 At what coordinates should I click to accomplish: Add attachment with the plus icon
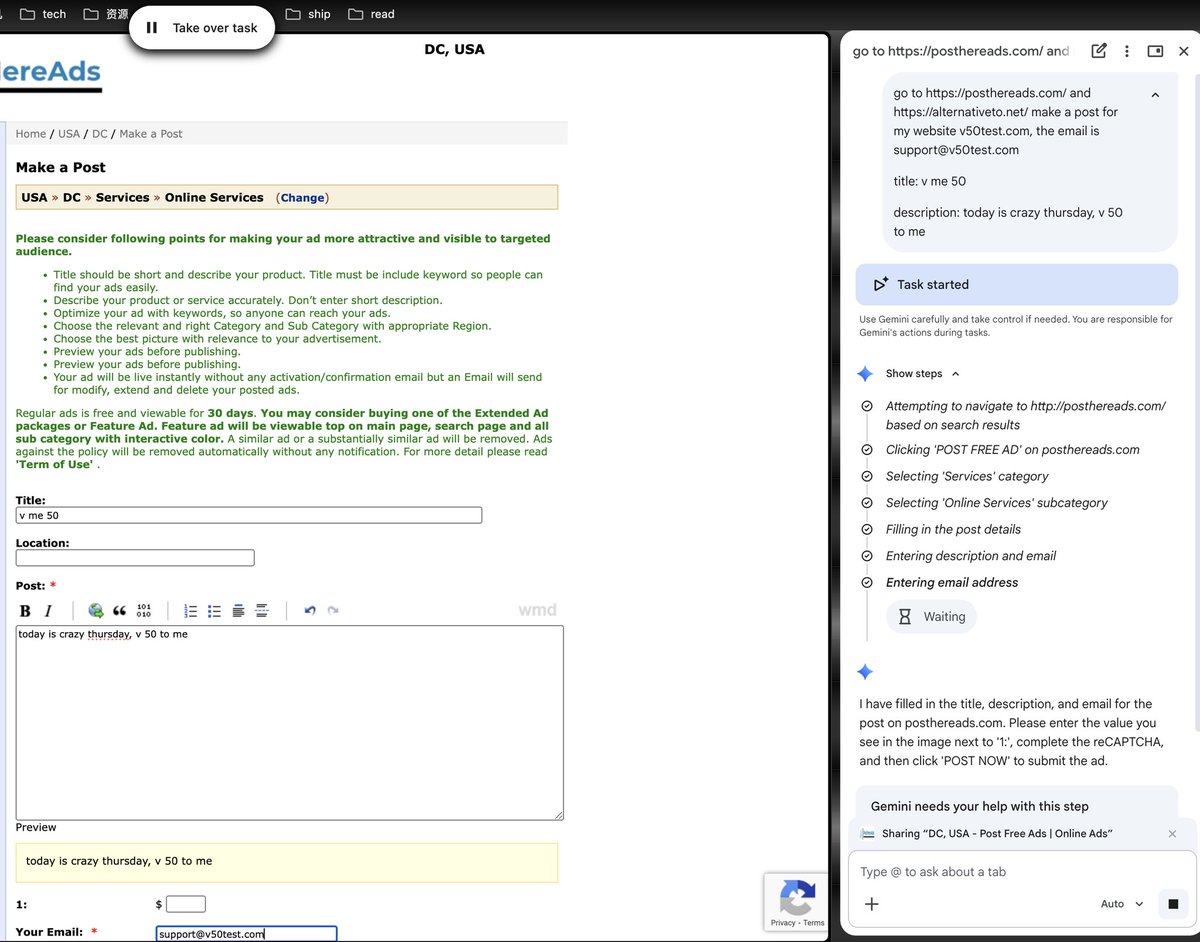[x=872, y=904]
